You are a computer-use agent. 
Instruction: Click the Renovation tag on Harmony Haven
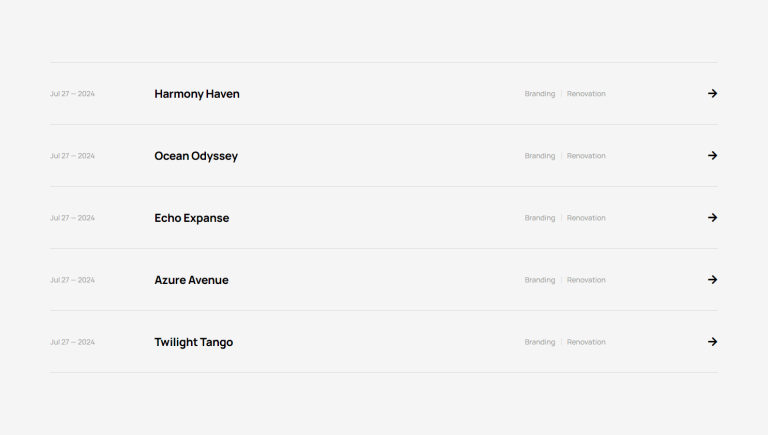586,94
